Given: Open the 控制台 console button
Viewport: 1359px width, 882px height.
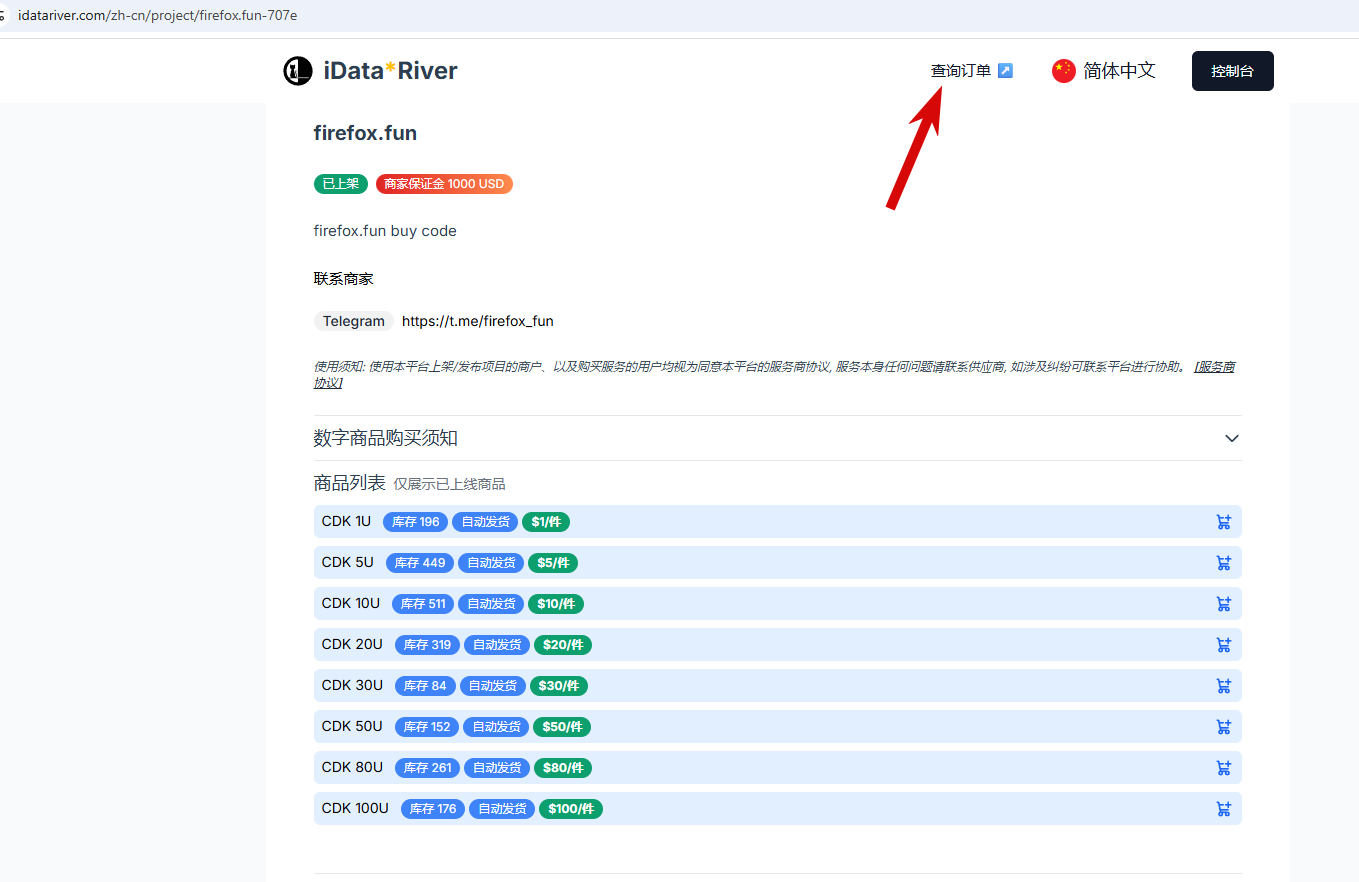Looking at the screenshot, I should tap(1232, 71).
